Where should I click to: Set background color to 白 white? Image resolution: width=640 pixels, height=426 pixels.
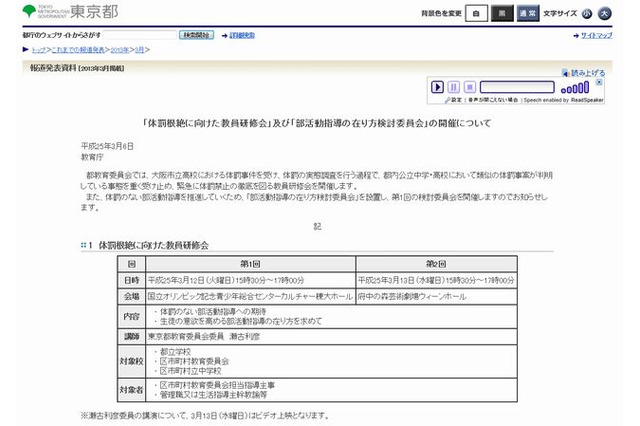pyautogui.click(x=476, y=13)
